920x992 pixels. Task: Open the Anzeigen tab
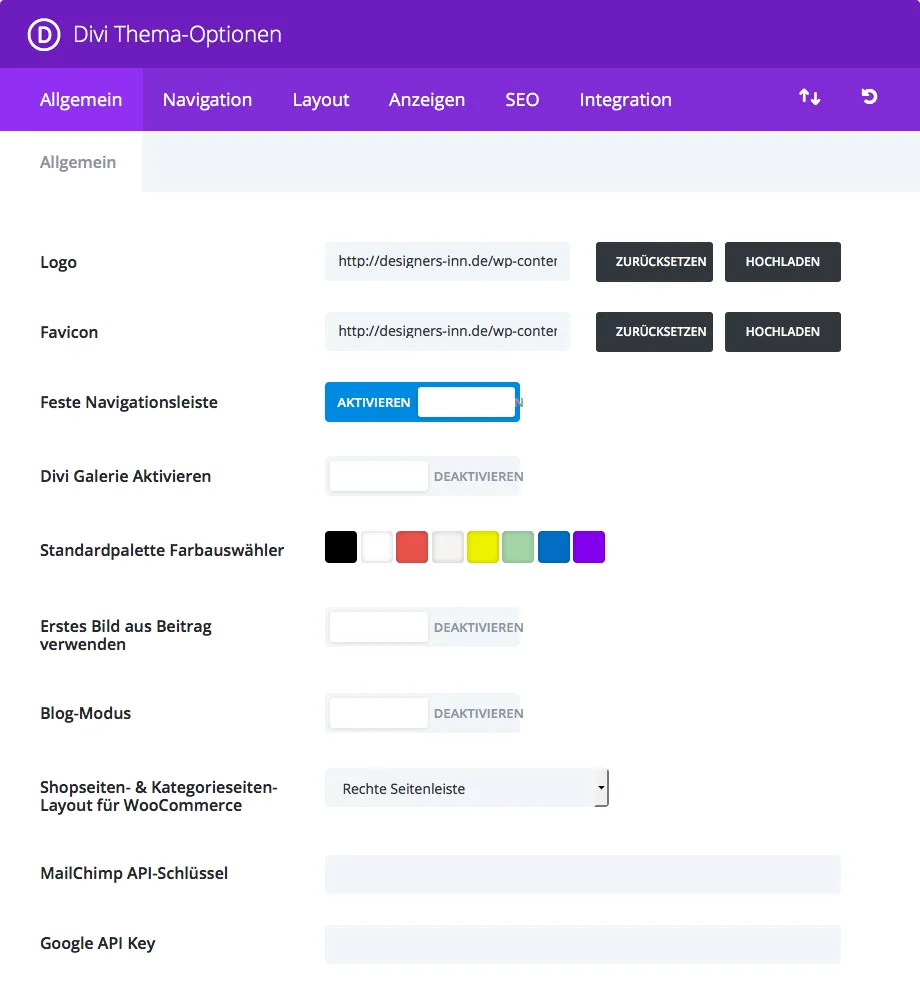click(426, 100)
